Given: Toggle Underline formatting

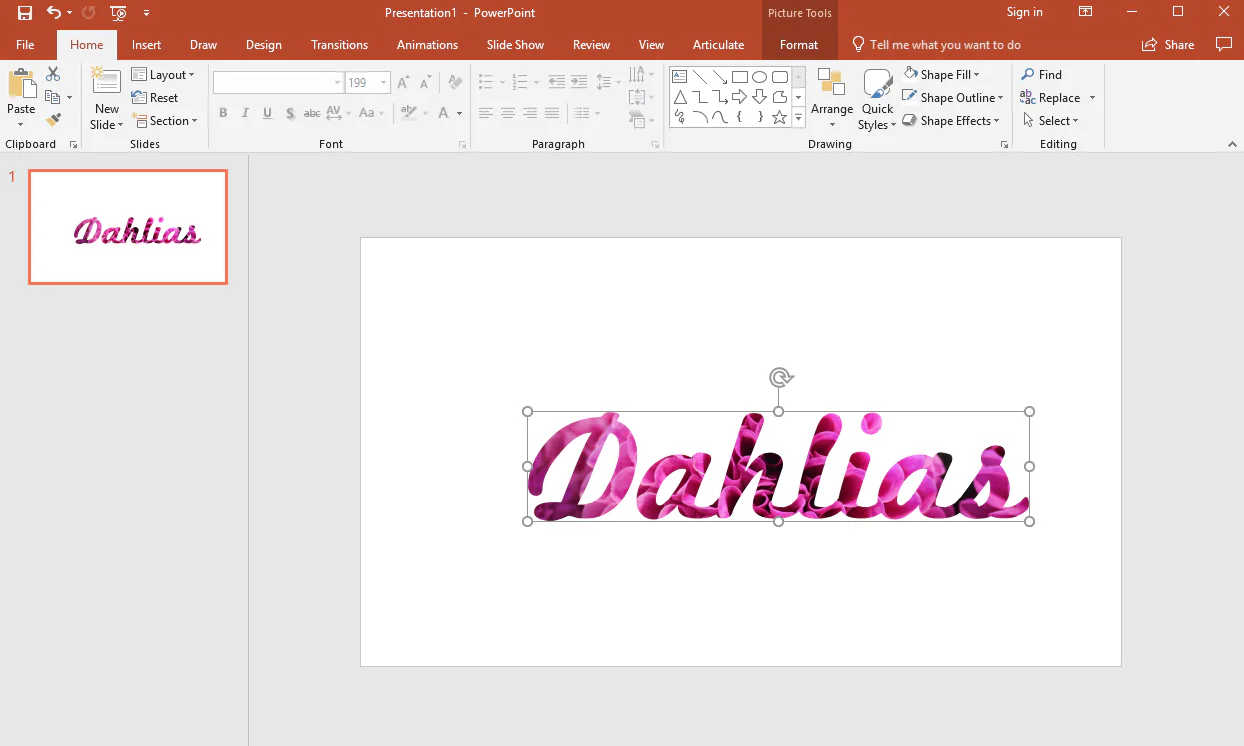Looking at the screenshot, I should coord(267,113).
